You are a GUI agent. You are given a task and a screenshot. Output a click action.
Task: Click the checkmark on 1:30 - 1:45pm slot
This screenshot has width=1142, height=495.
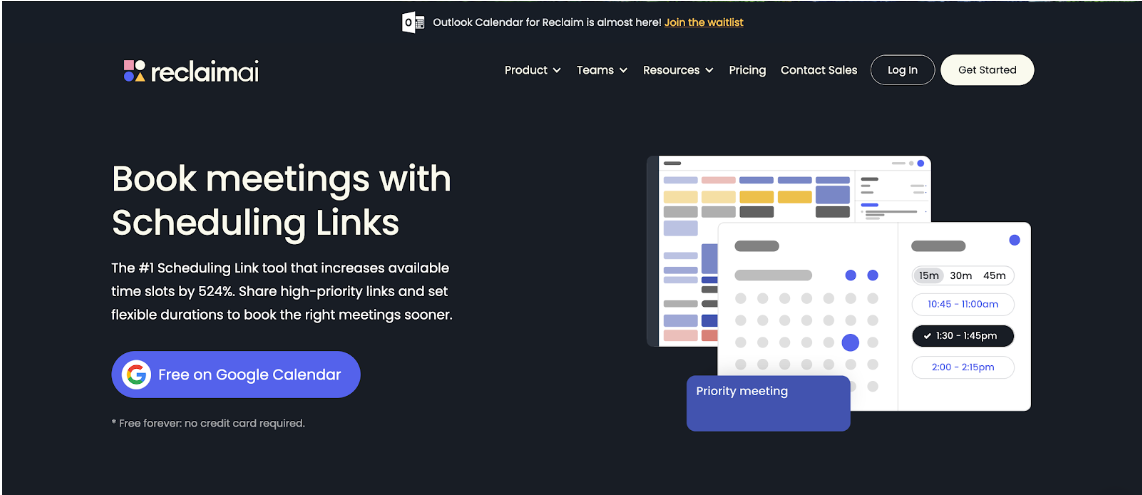tap(928, 336)
